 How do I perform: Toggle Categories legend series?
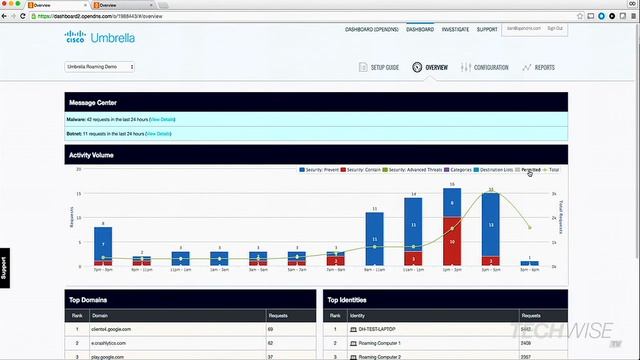458,170
